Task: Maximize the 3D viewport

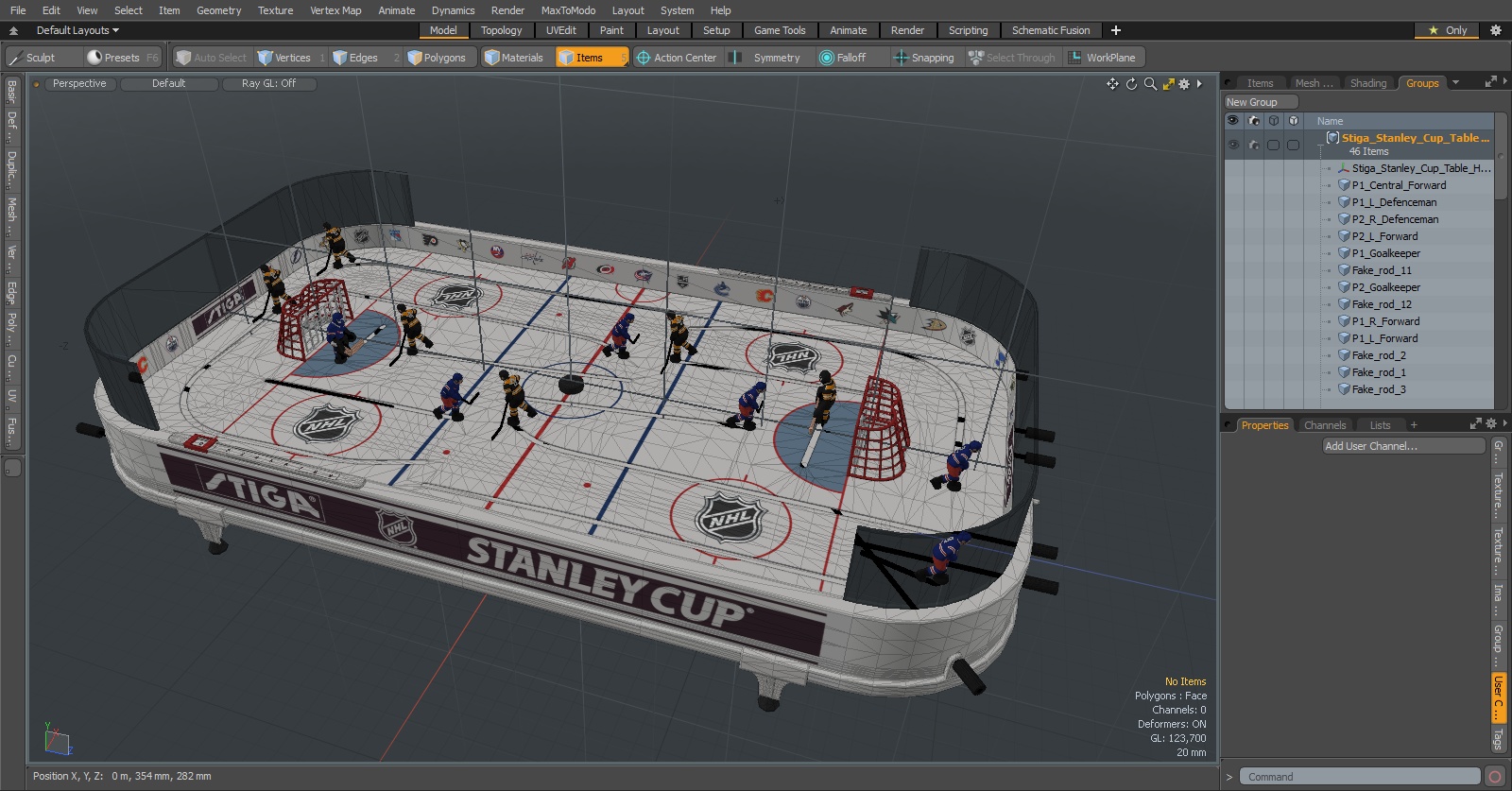Action: 1169,84
